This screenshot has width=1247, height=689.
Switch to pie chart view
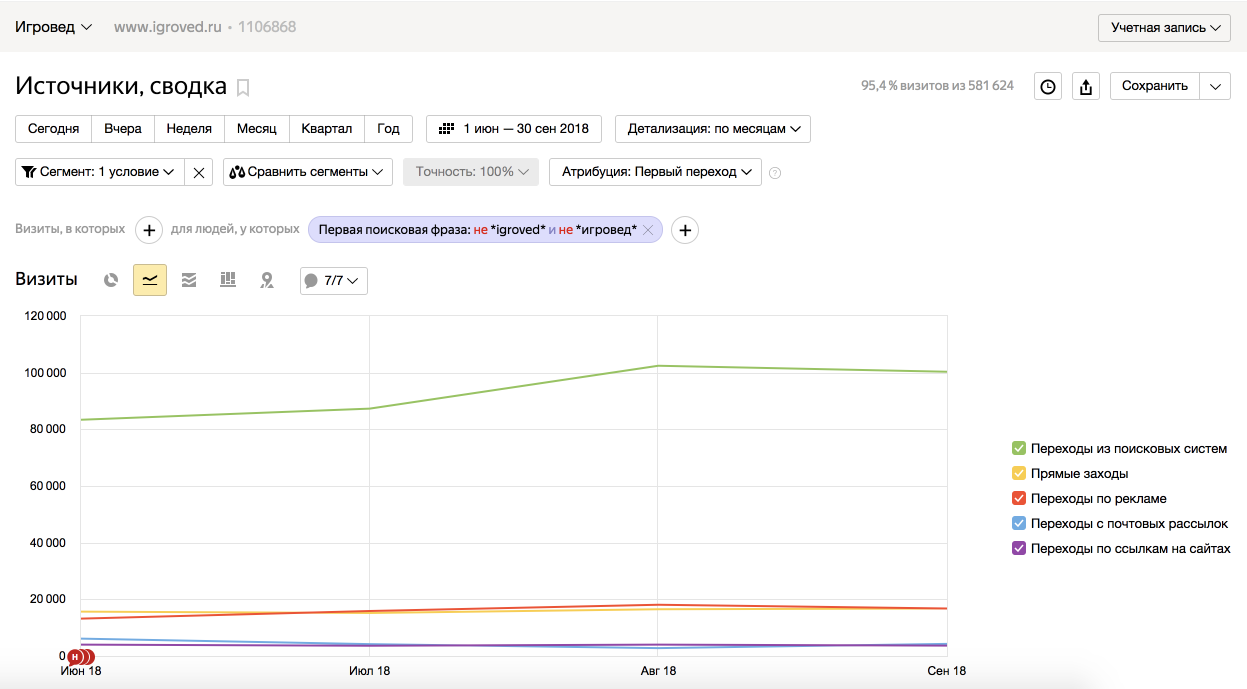111,280
